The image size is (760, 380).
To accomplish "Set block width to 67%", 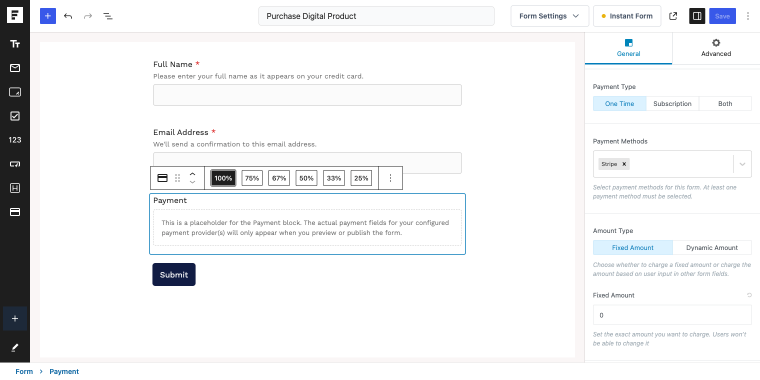I will 279,178.
